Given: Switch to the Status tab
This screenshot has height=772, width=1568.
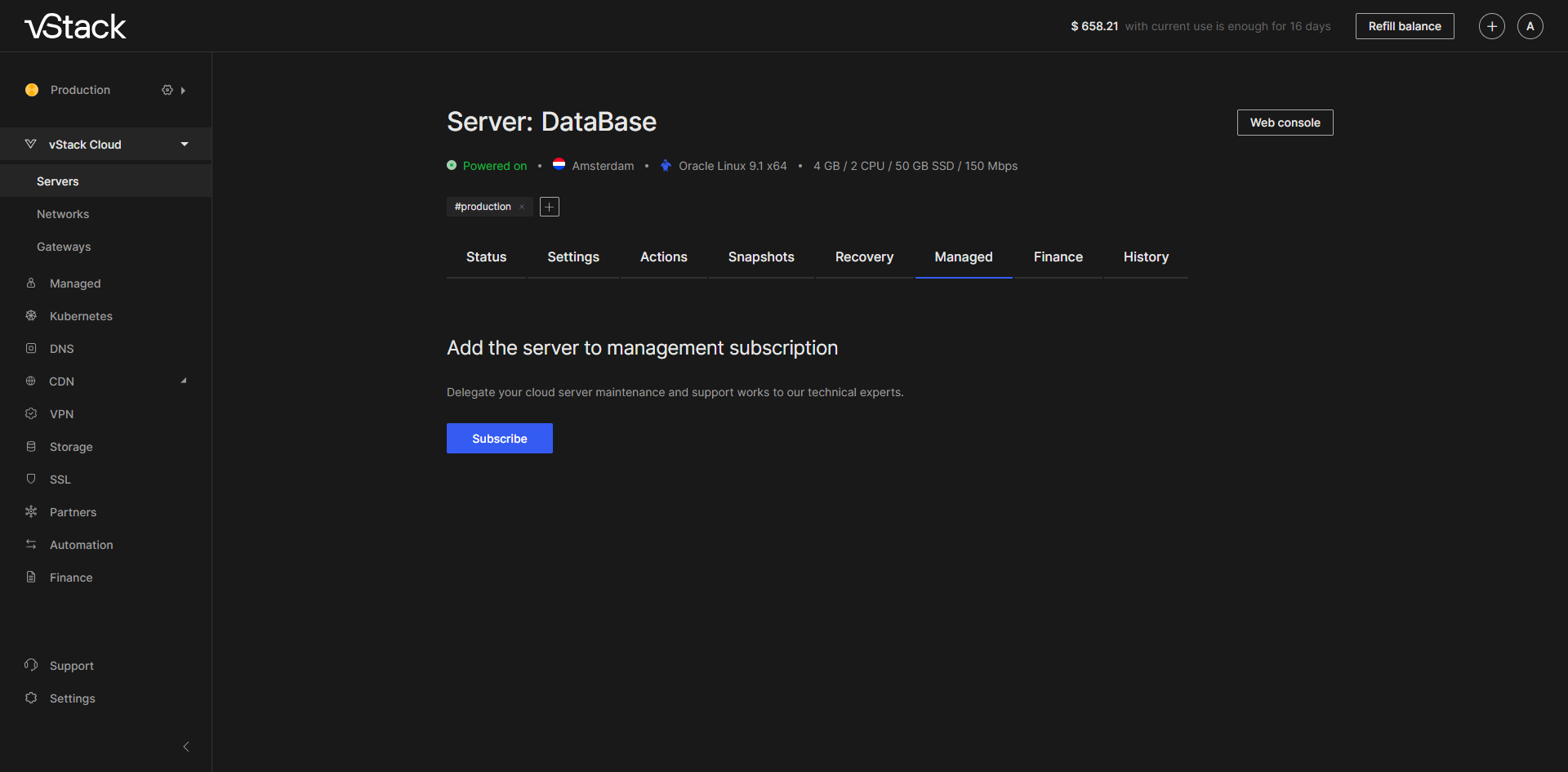Looking at the screenshot, I should pyautogui.click(x=486, y=257).
